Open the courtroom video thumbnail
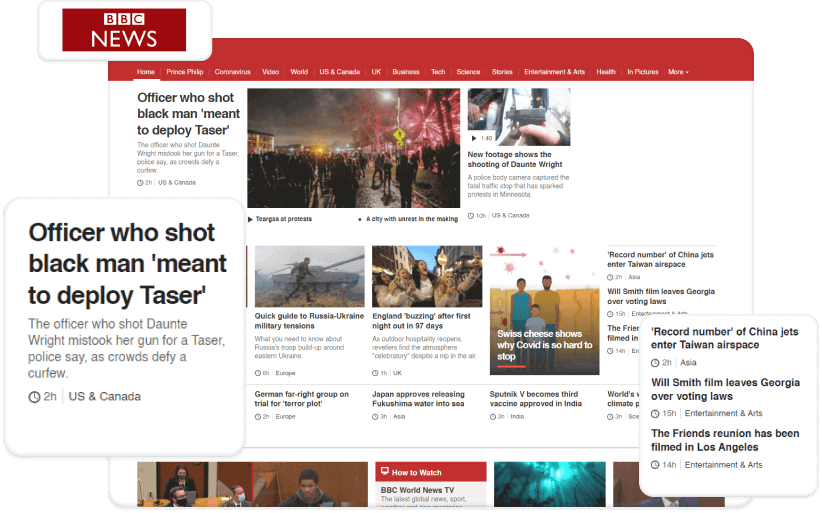The height and width of the screenshot is (513, 822). 252,485
